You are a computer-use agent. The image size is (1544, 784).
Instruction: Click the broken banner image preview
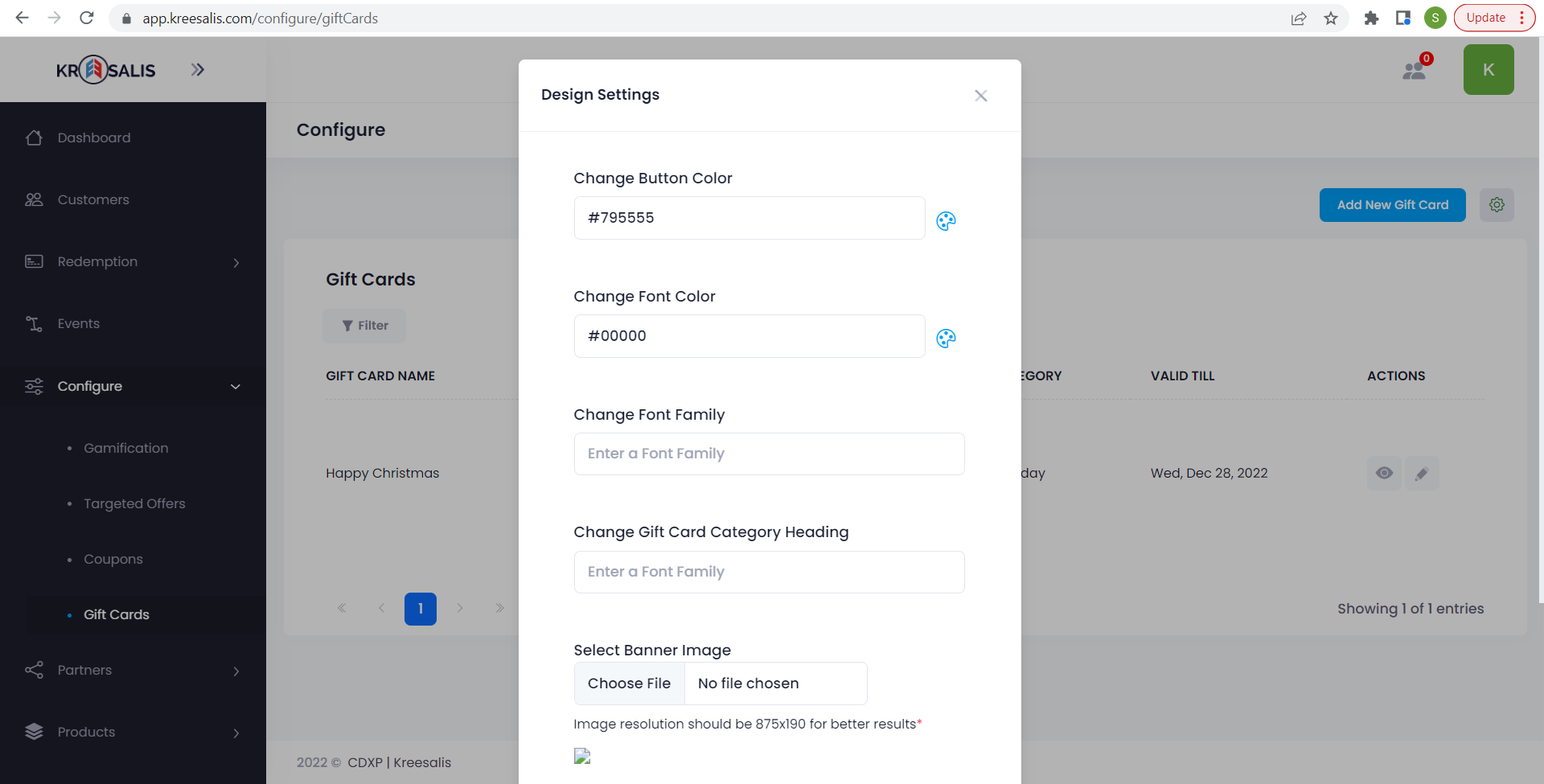tap(582, 756)
